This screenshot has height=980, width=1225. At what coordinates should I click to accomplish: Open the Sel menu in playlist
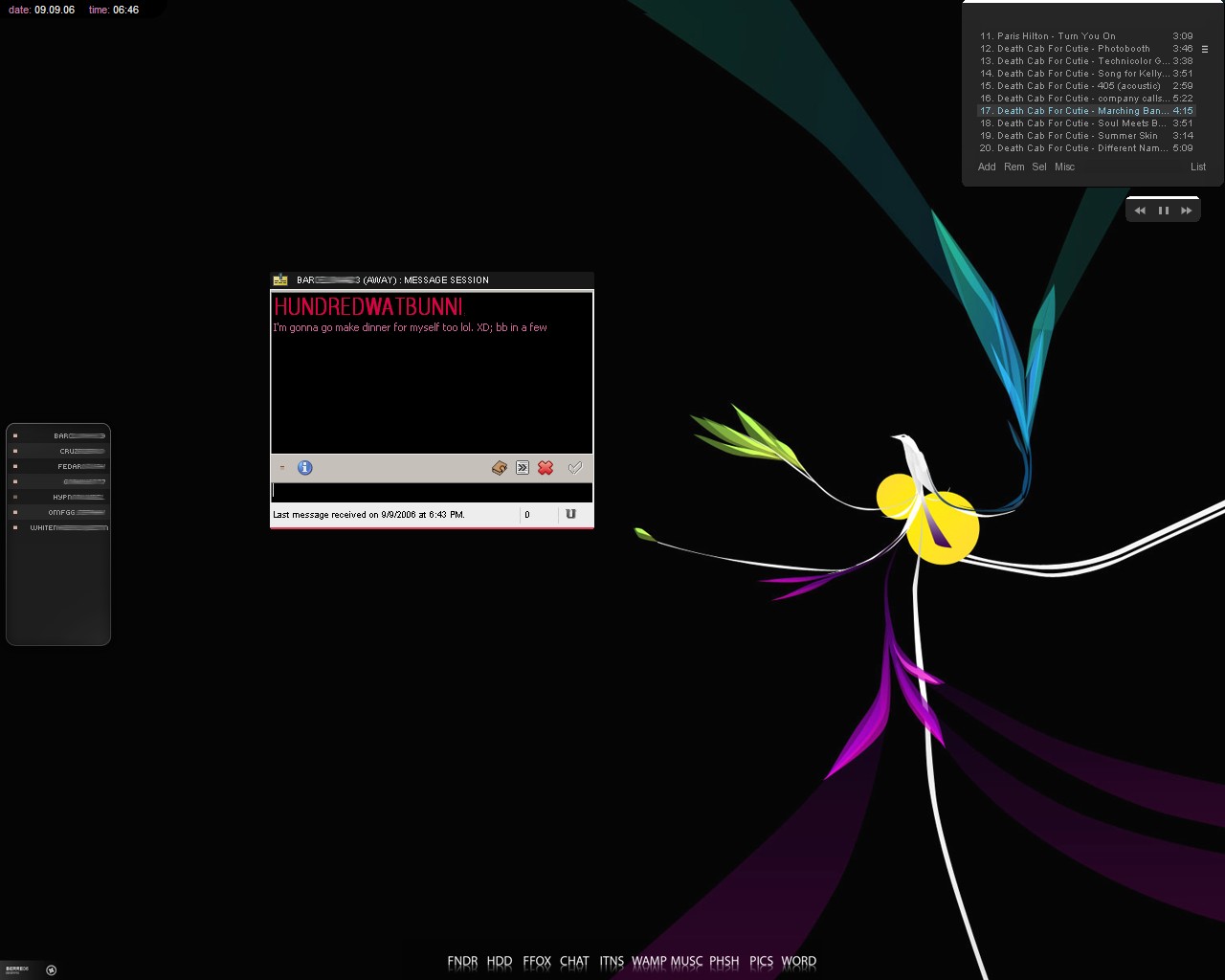(1039, 167)
